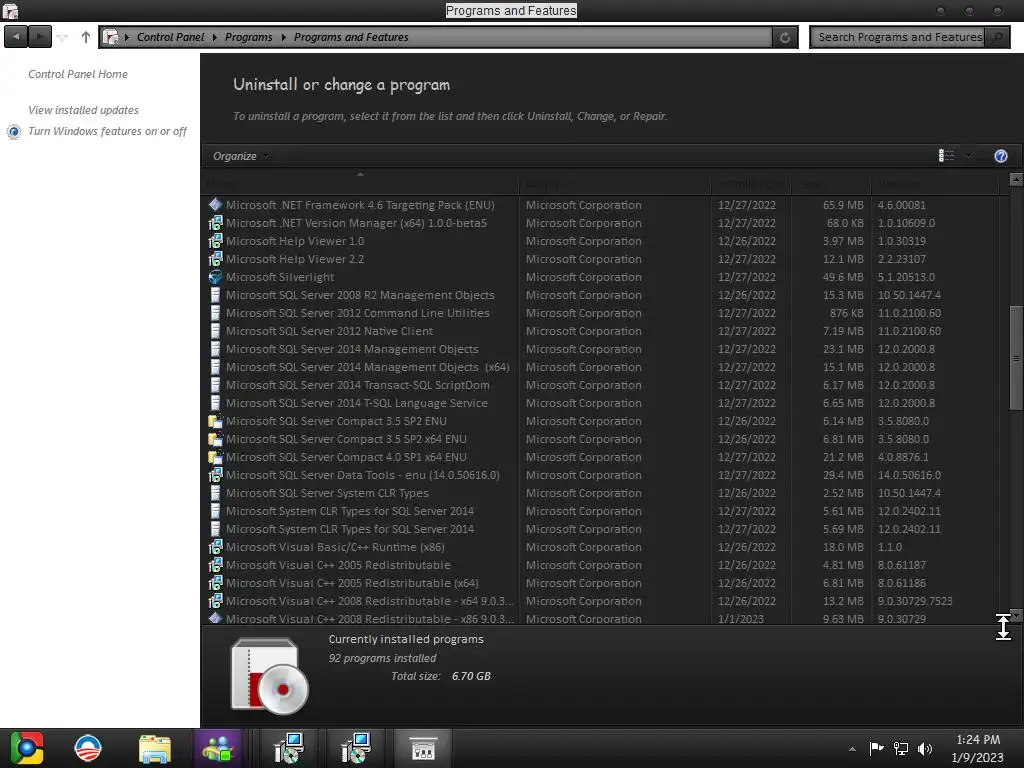This screenshot has height=768, width=1024.
Task: Refresh the Programs and Features list
Action: coord(785,37)
